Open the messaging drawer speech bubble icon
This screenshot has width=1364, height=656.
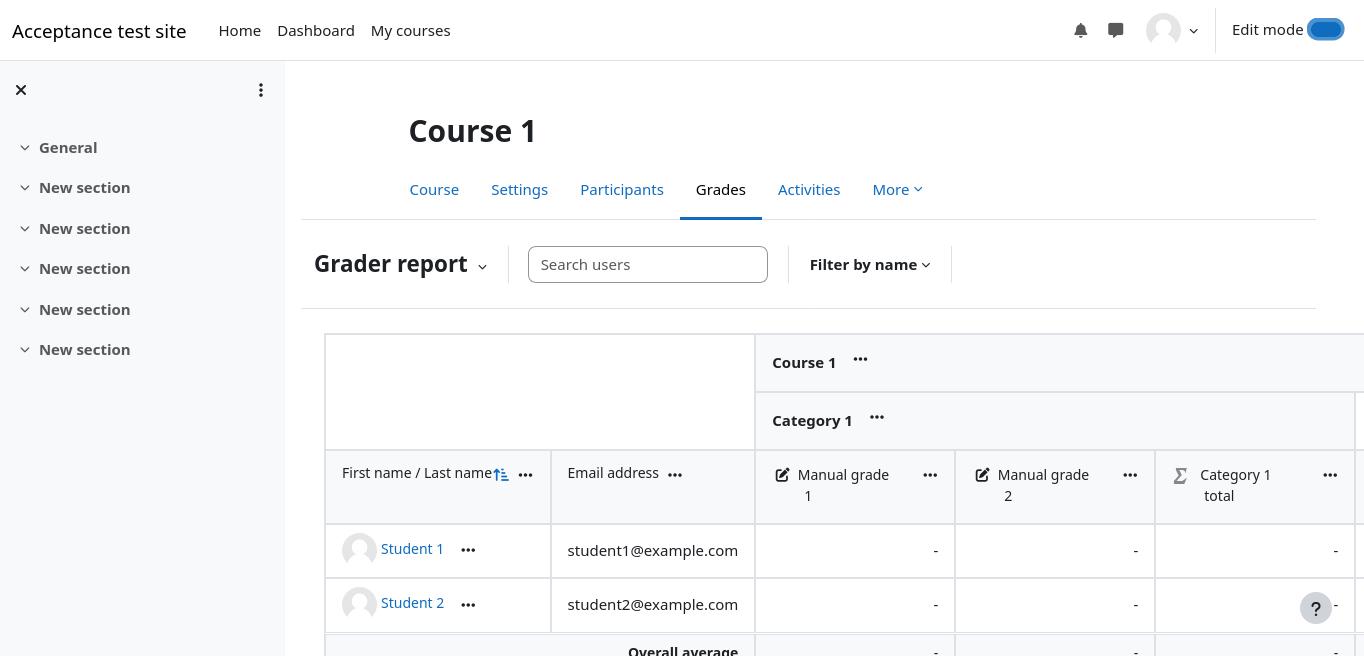[x=1116, y=31]
